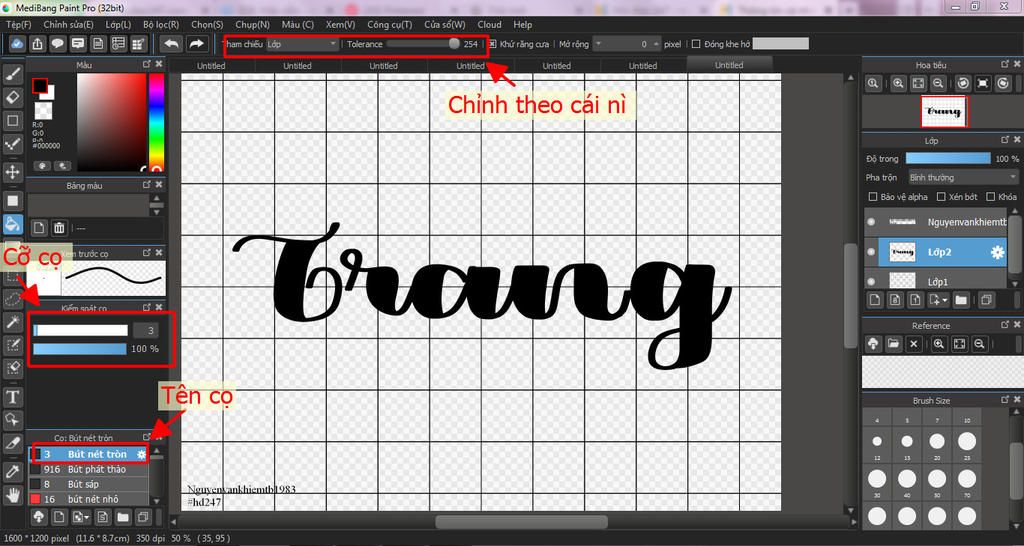Switch to the first Untitled tab
Viewport: 1024px width, 546px height.
211,65
